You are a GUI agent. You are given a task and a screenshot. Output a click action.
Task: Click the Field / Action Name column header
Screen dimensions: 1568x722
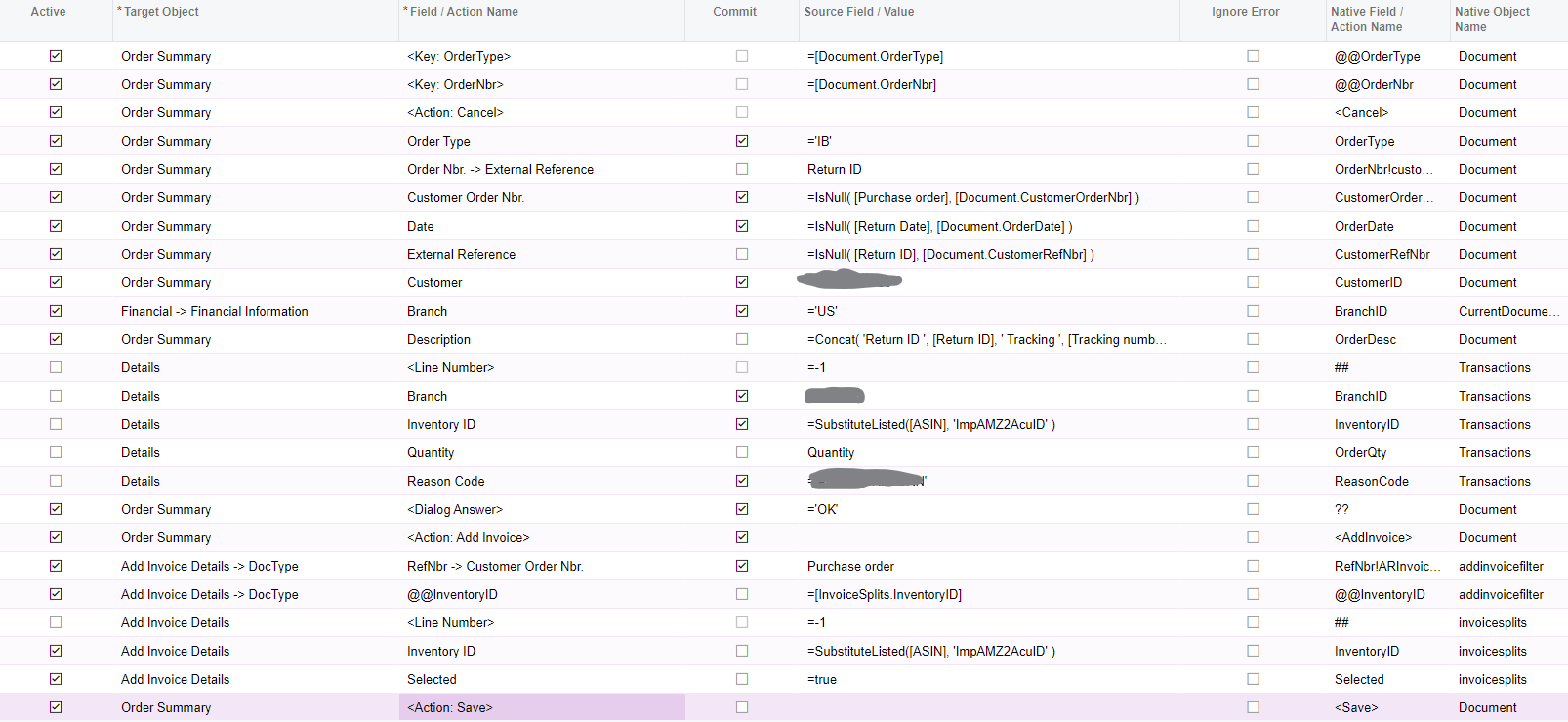click(x=464, y=12)
